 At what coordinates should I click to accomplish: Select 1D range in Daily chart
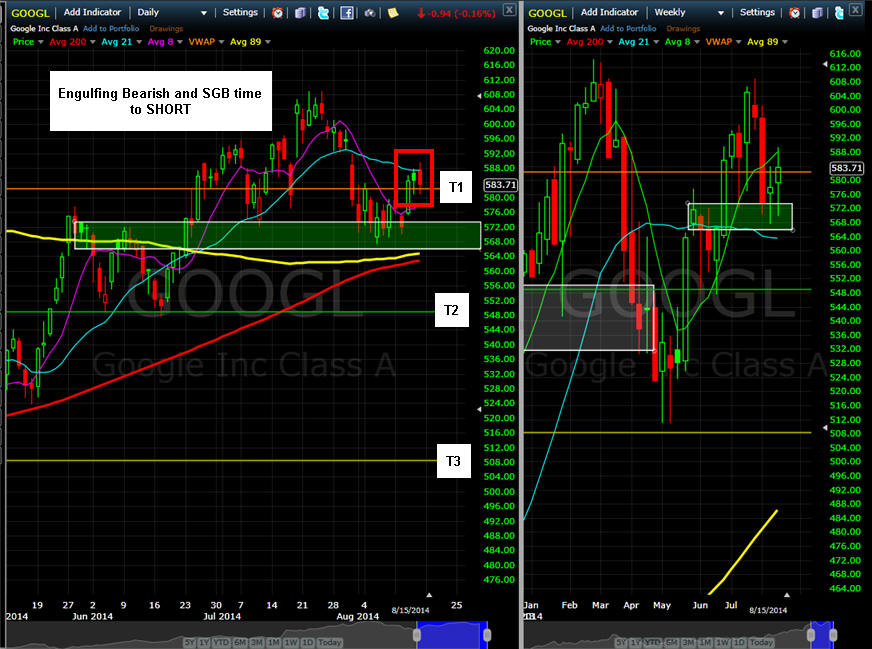point(308,642)
